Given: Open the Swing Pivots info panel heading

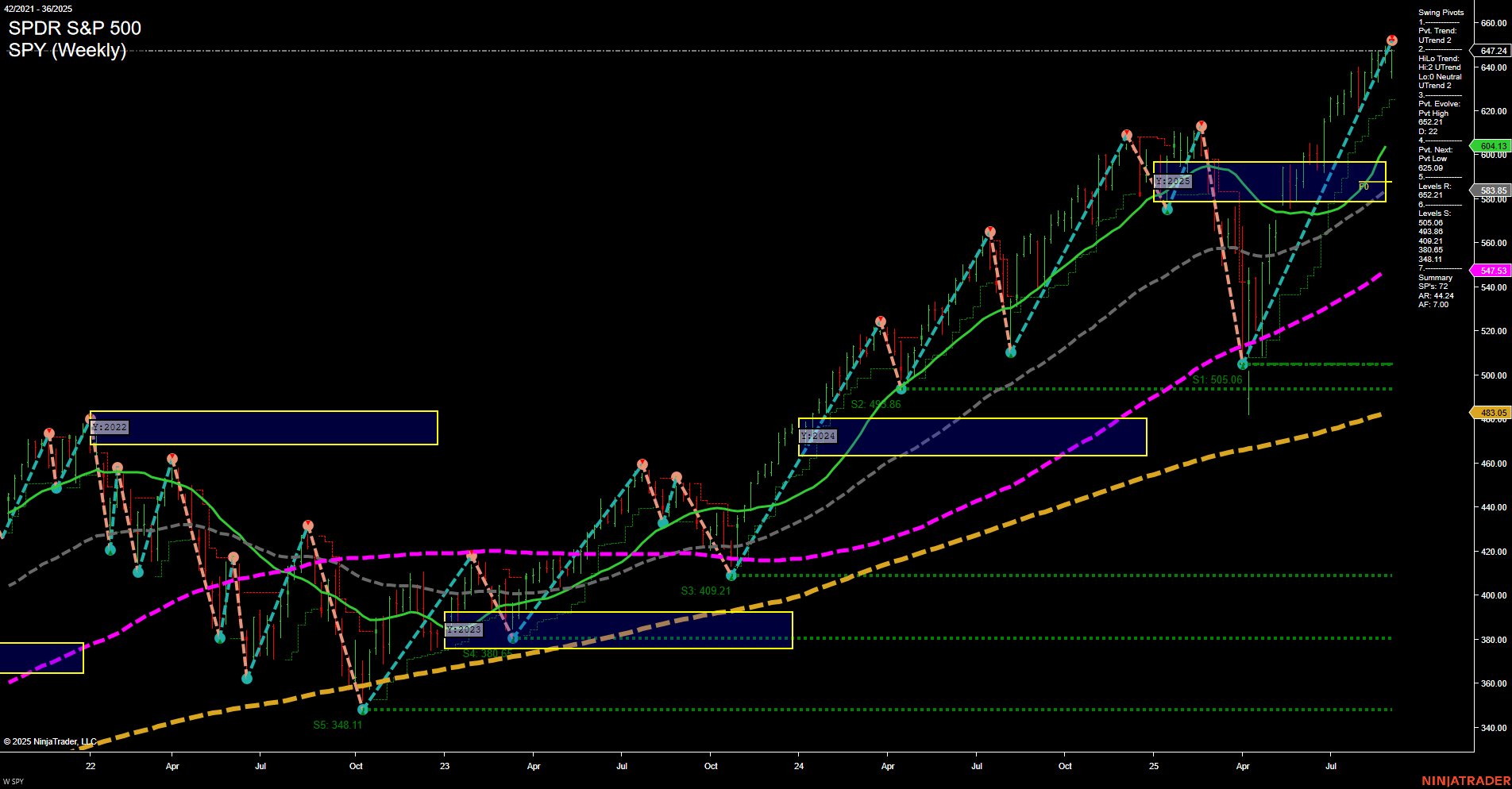Looking at the screenshot, I should [x=1441, y=13].
